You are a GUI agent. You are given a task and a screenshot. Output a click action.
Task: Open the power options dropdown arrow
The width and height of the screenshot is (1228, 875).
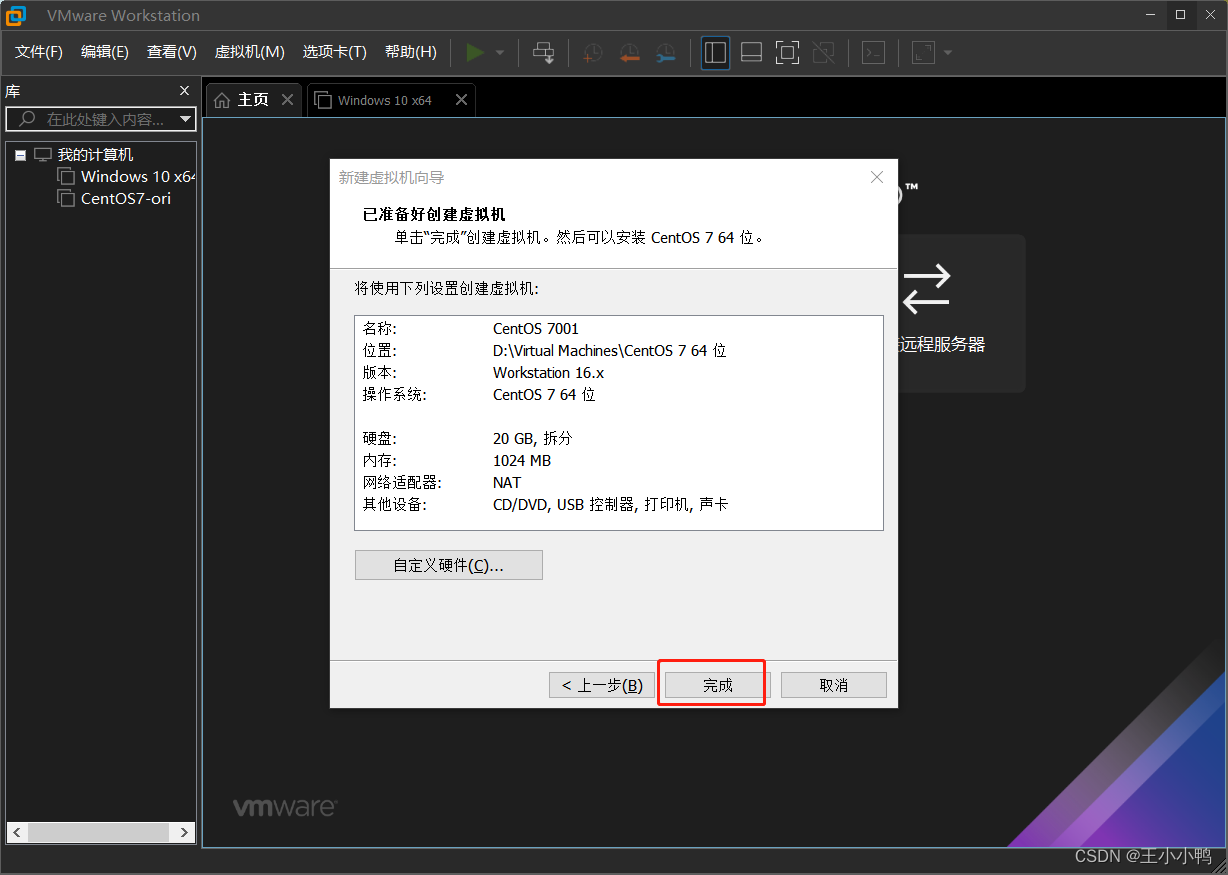pyautogui.click(x=500, y=53)
